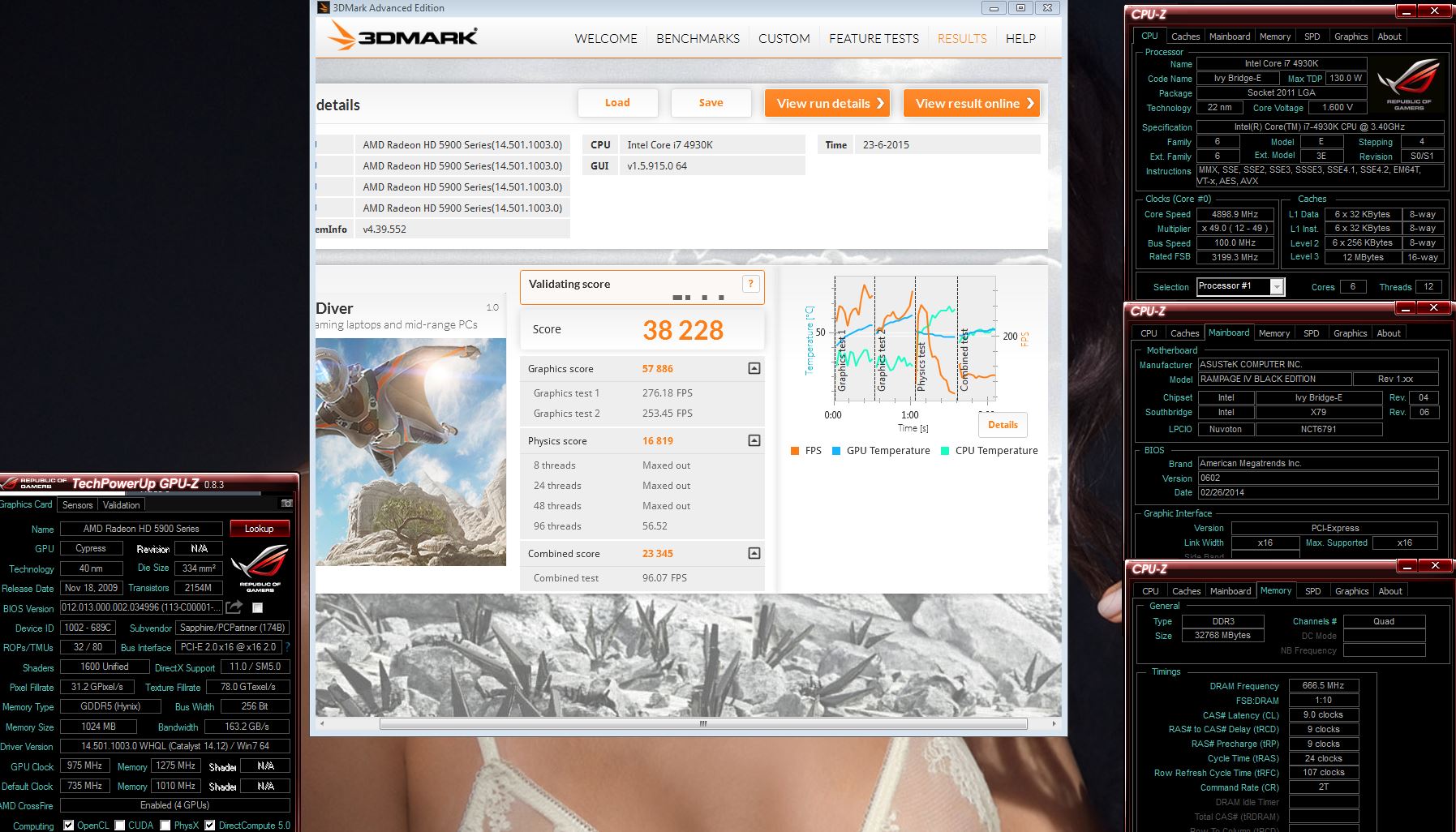
Task: Click View result online
Action: click(x=972, y=103)
